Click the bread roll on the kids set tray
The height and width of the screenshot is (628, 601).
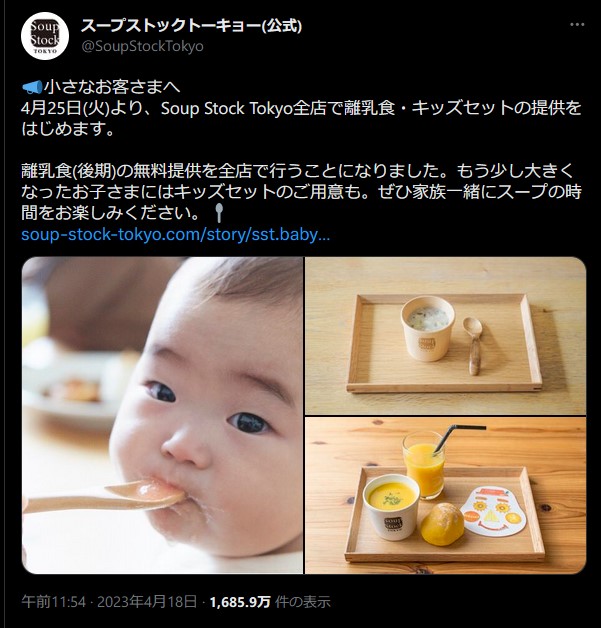click(x=442, y=524)
